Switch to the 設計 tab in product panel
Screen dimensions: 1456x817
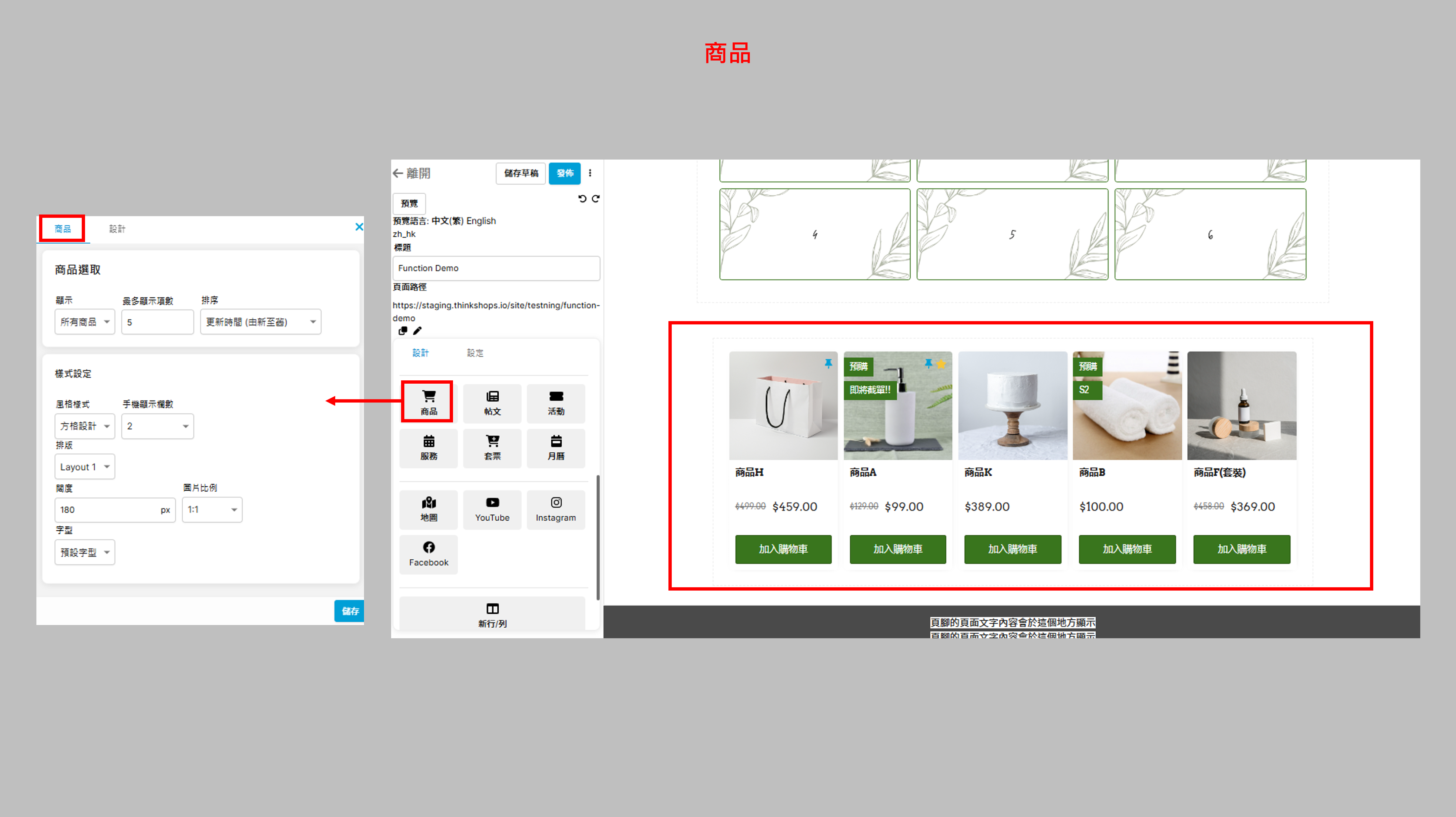[x=117, y=229]
